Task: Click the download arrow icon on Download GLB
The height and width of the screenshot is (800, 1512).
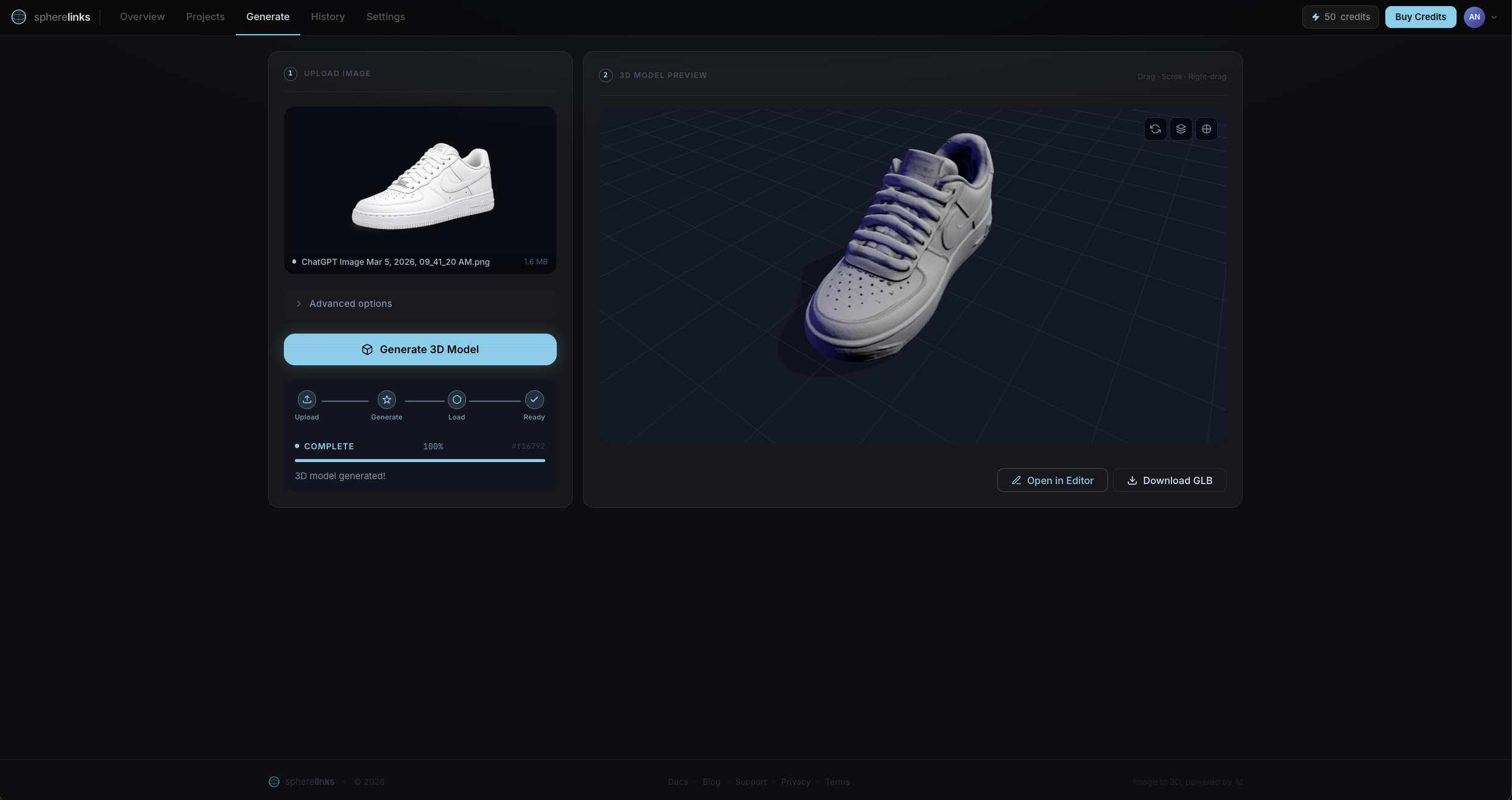Action: (1132, 480)
